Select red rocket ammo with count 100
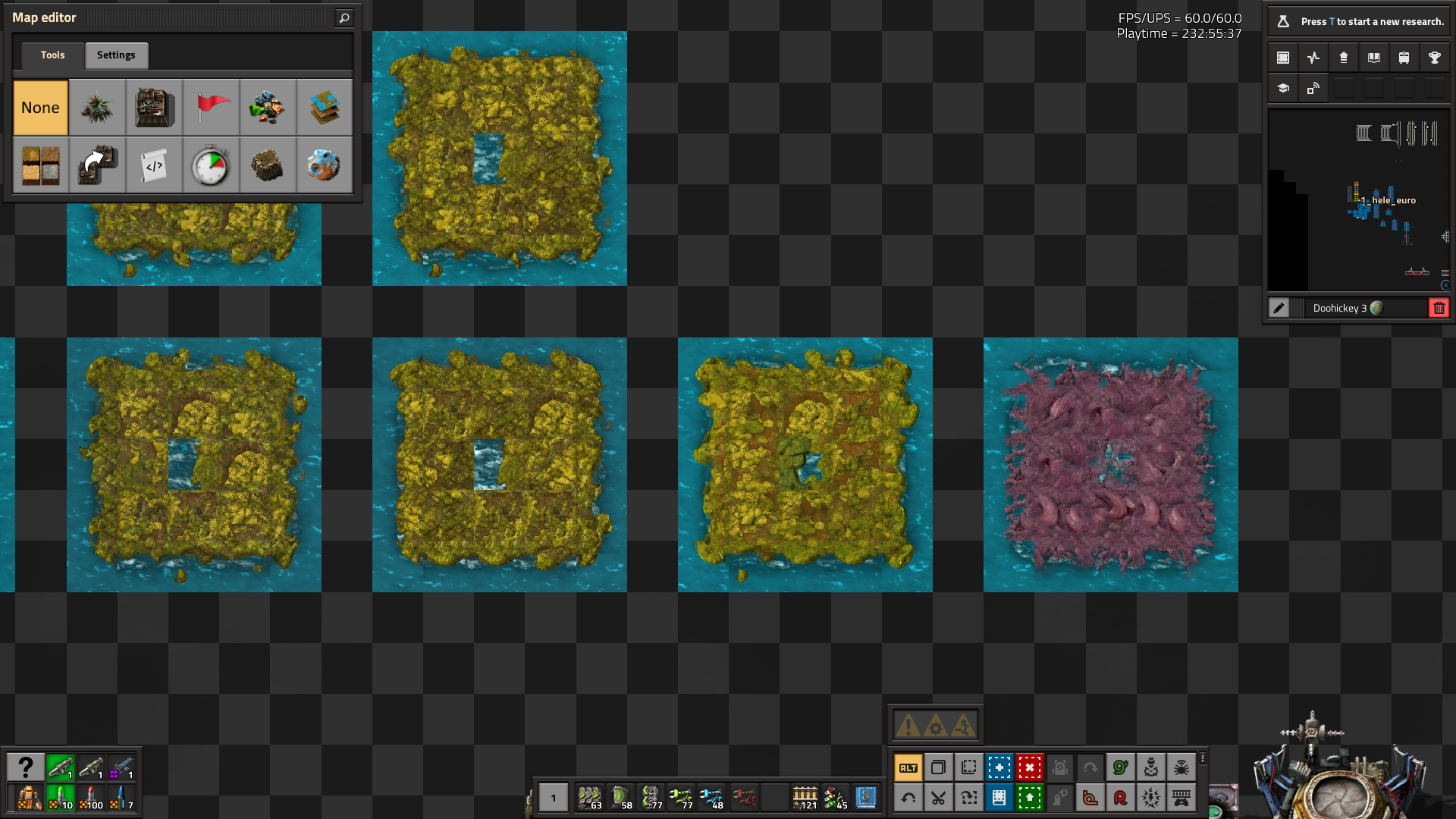1456x819 pixels. point(91,798)
